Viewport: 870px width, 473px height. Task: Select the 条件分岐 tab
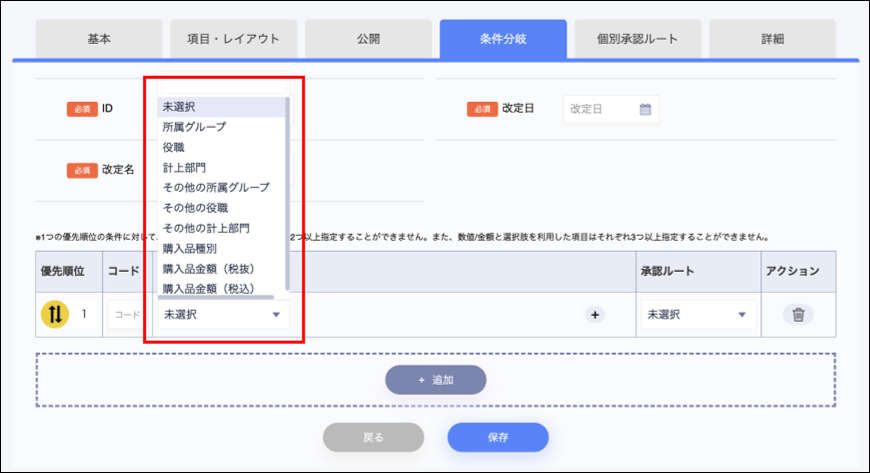coord(503,39)
